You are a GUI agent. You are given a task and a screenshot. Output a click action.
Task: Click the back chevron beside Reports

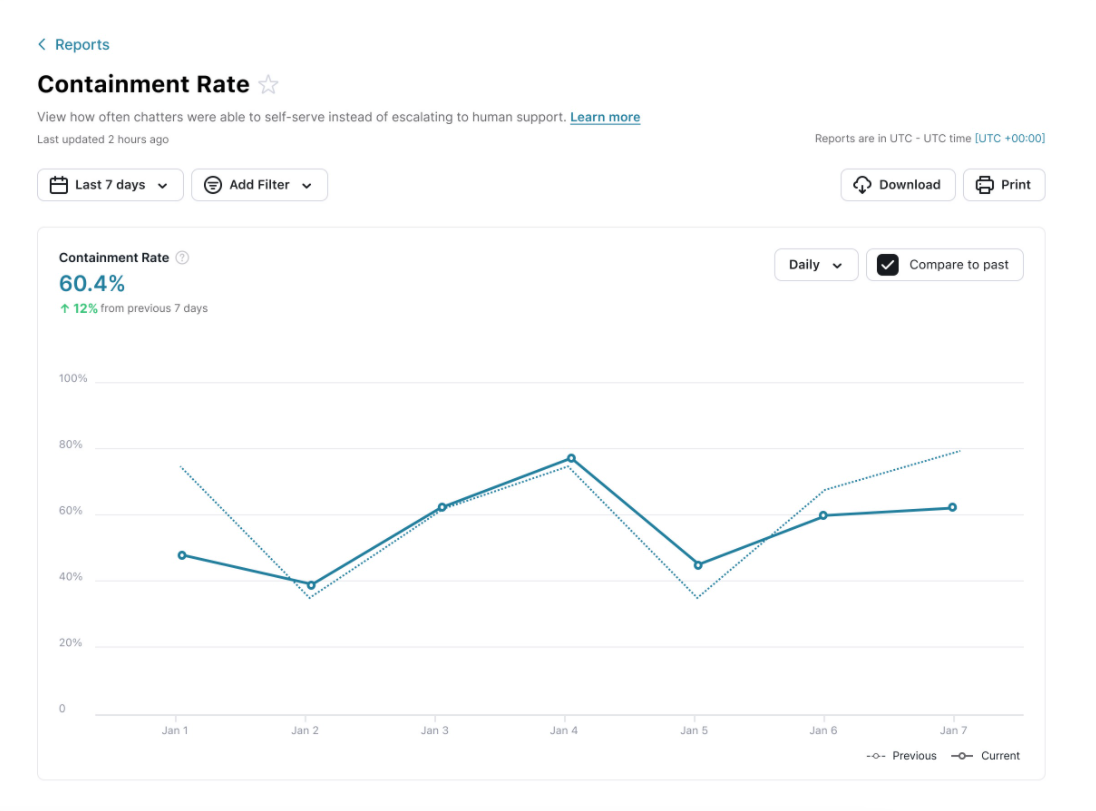(42, 45)
